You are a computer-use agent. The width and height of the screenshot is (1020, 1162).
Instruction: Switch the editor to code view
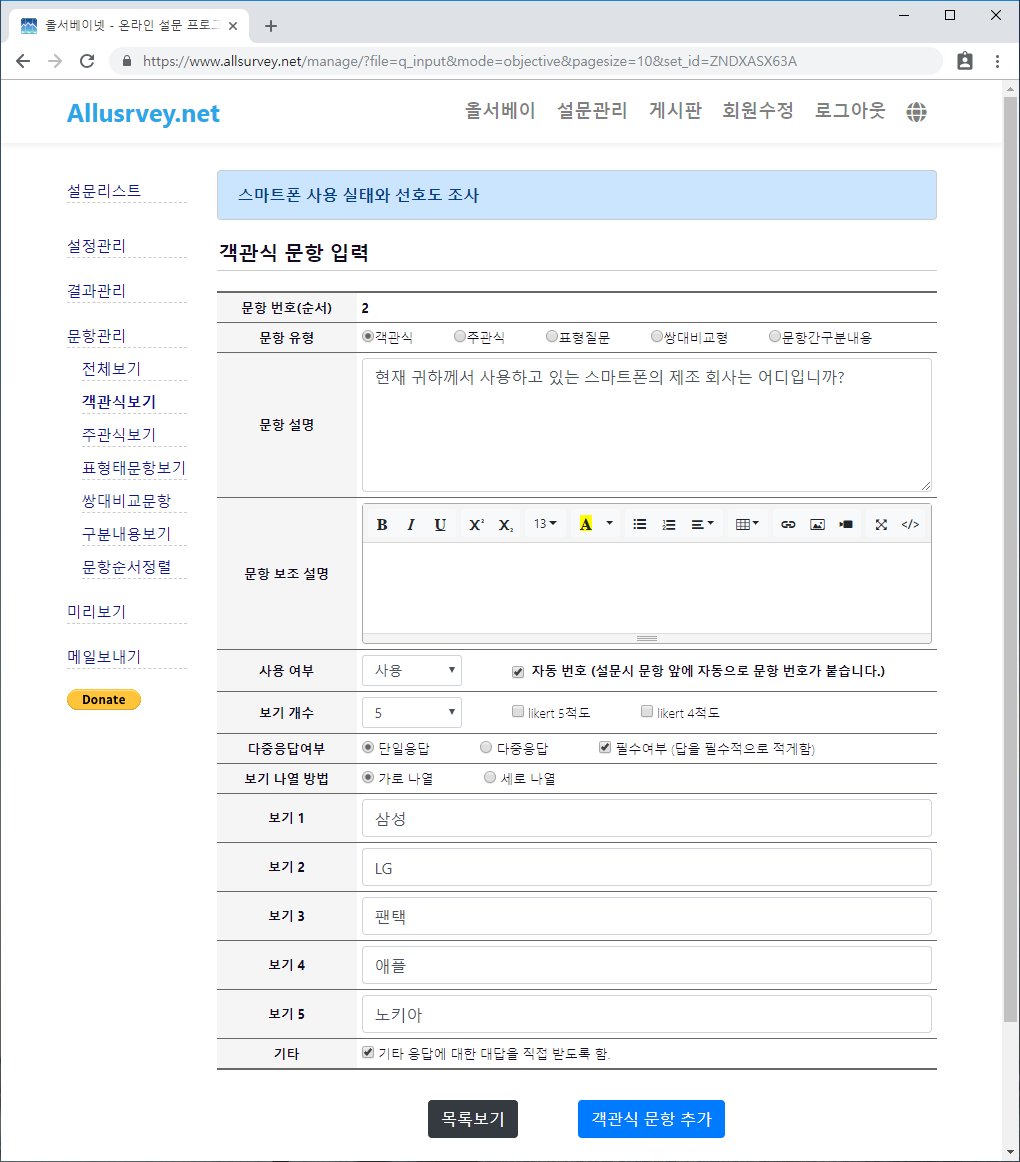click(x=910, y=524)
